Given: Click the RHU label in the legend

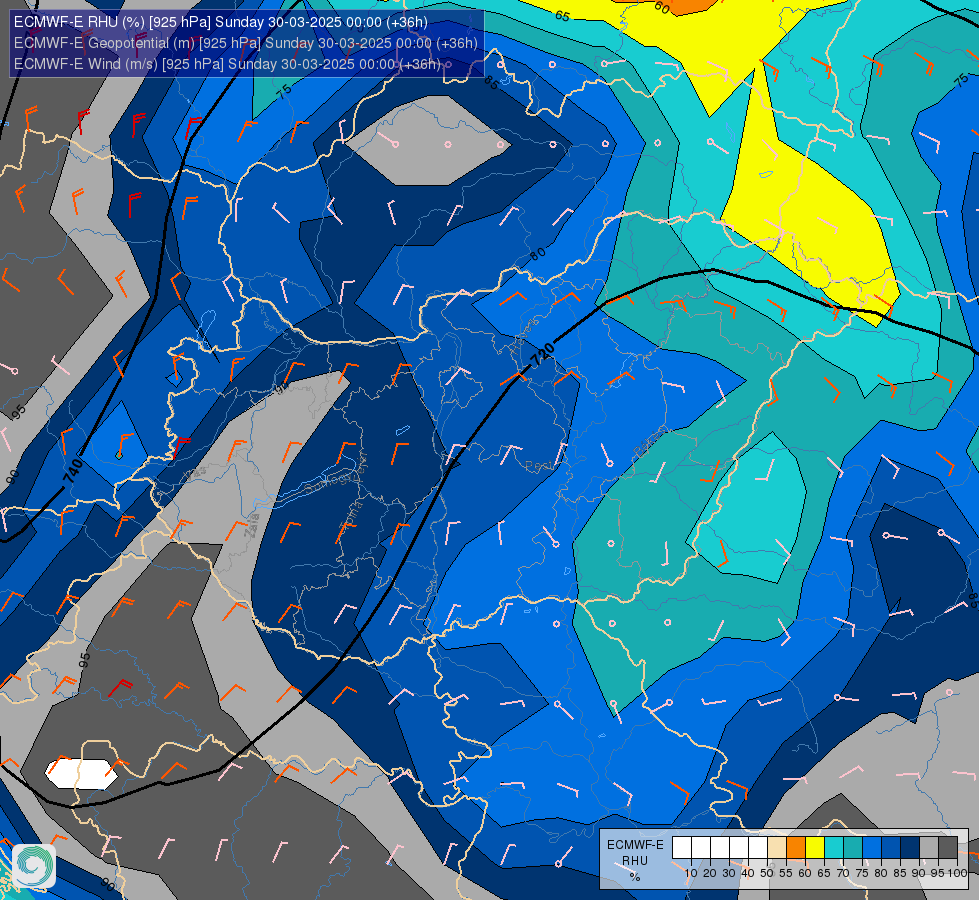Looking at the screenshot, I should tap(635, 861).
